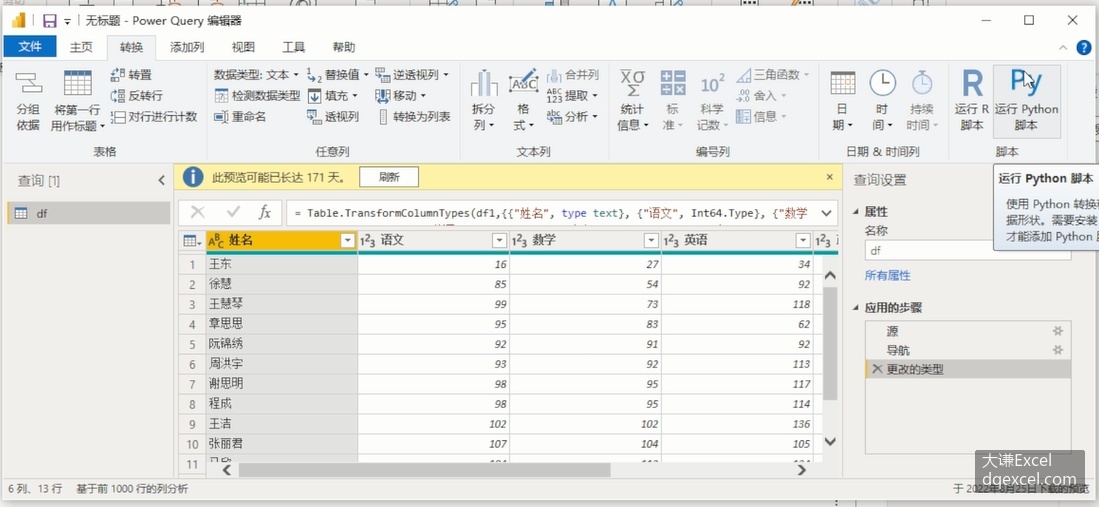
Task: Click the table corner menu icon
Action: point(191,241)
